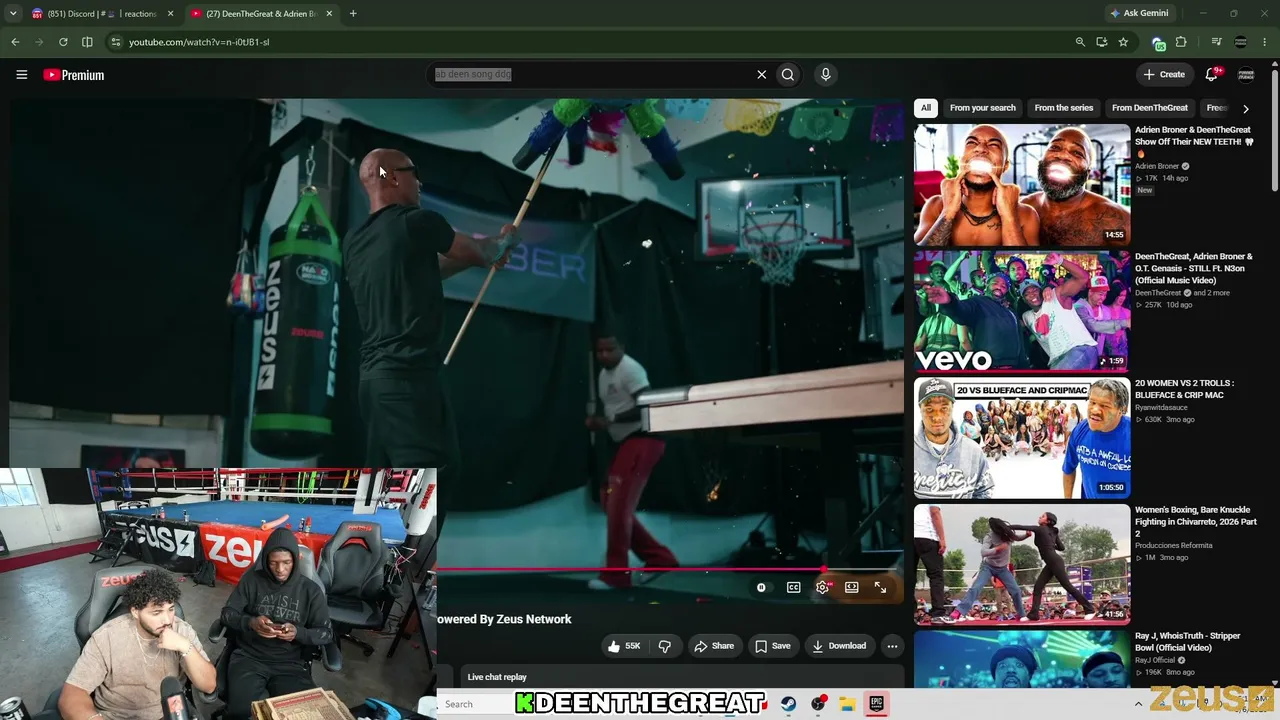Dislike this video

664,646
